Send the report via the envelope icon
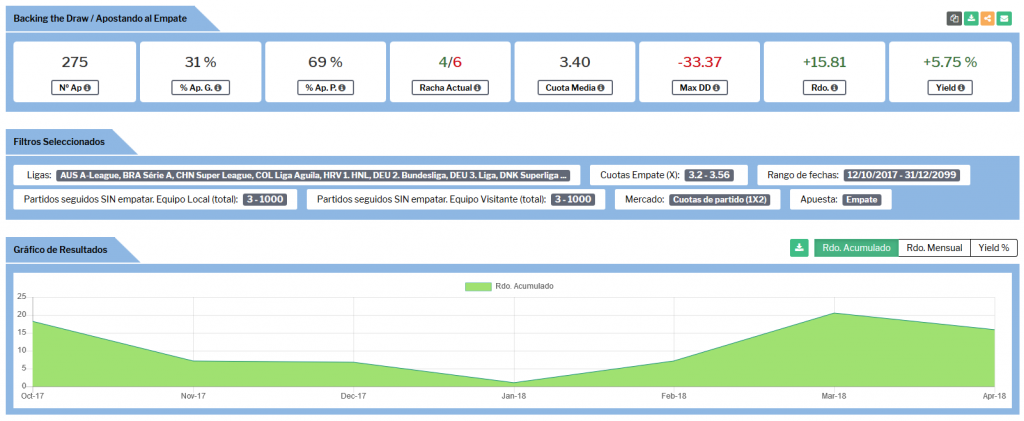Image resolution: width=1024 pixels, height=421 pixels. click(x=1004, y=18)
